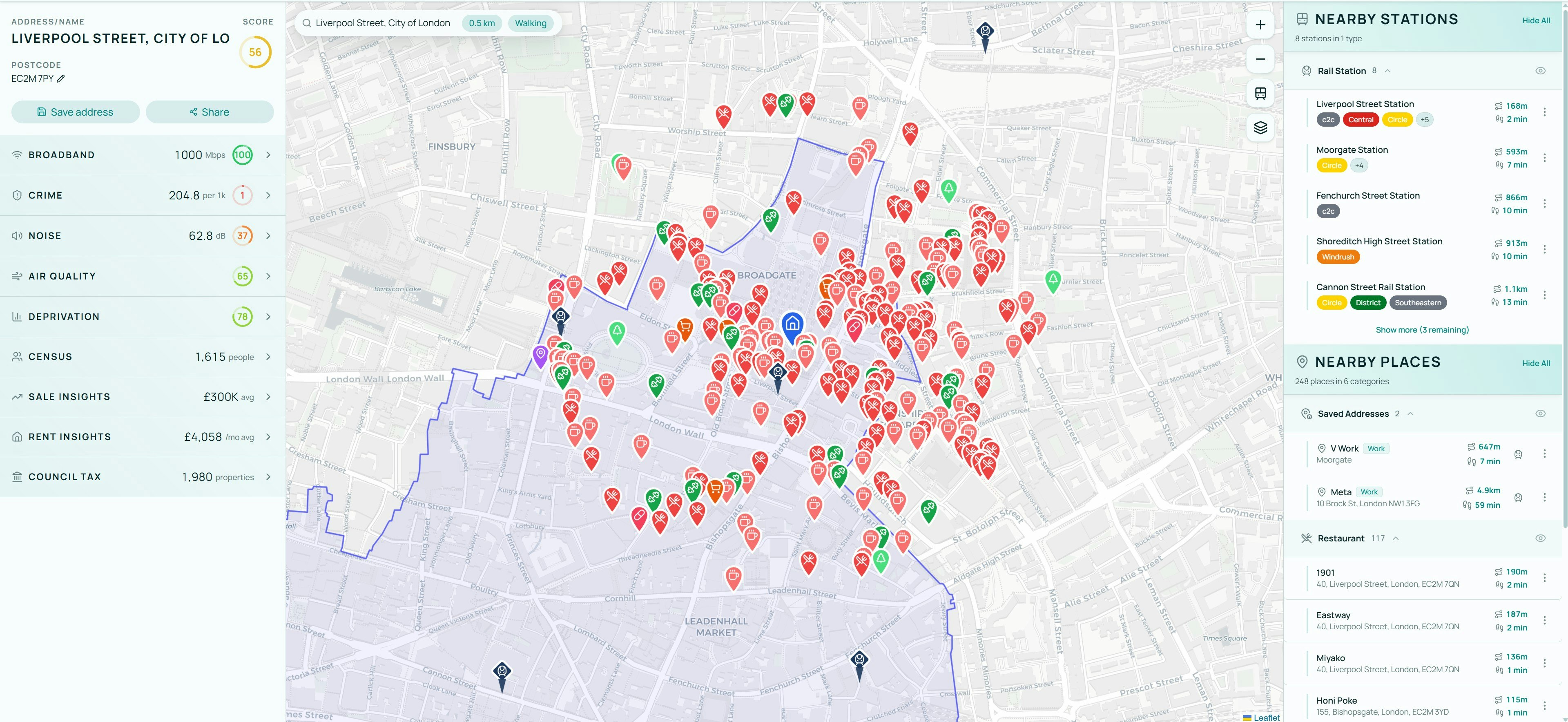The image size is (1568, 722).
Task: Click the Nearby Places pin icon
Action: 1302,362
